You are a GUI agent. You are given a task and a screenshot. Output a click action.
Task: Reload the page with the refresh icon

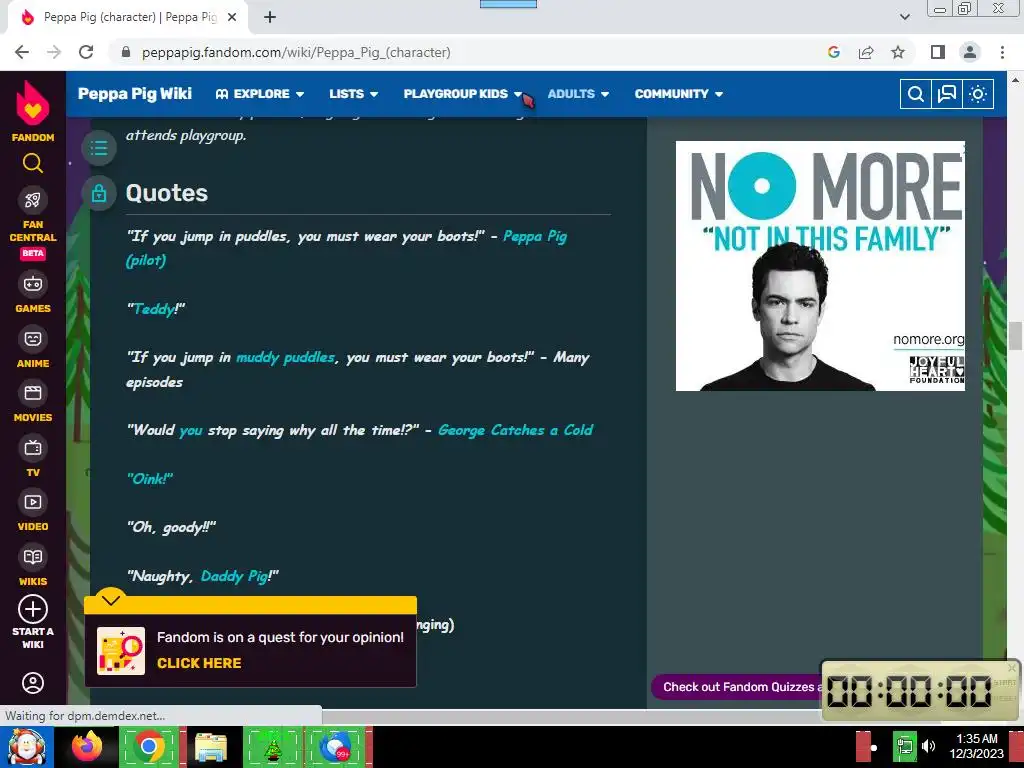click(x=86, y=52)
